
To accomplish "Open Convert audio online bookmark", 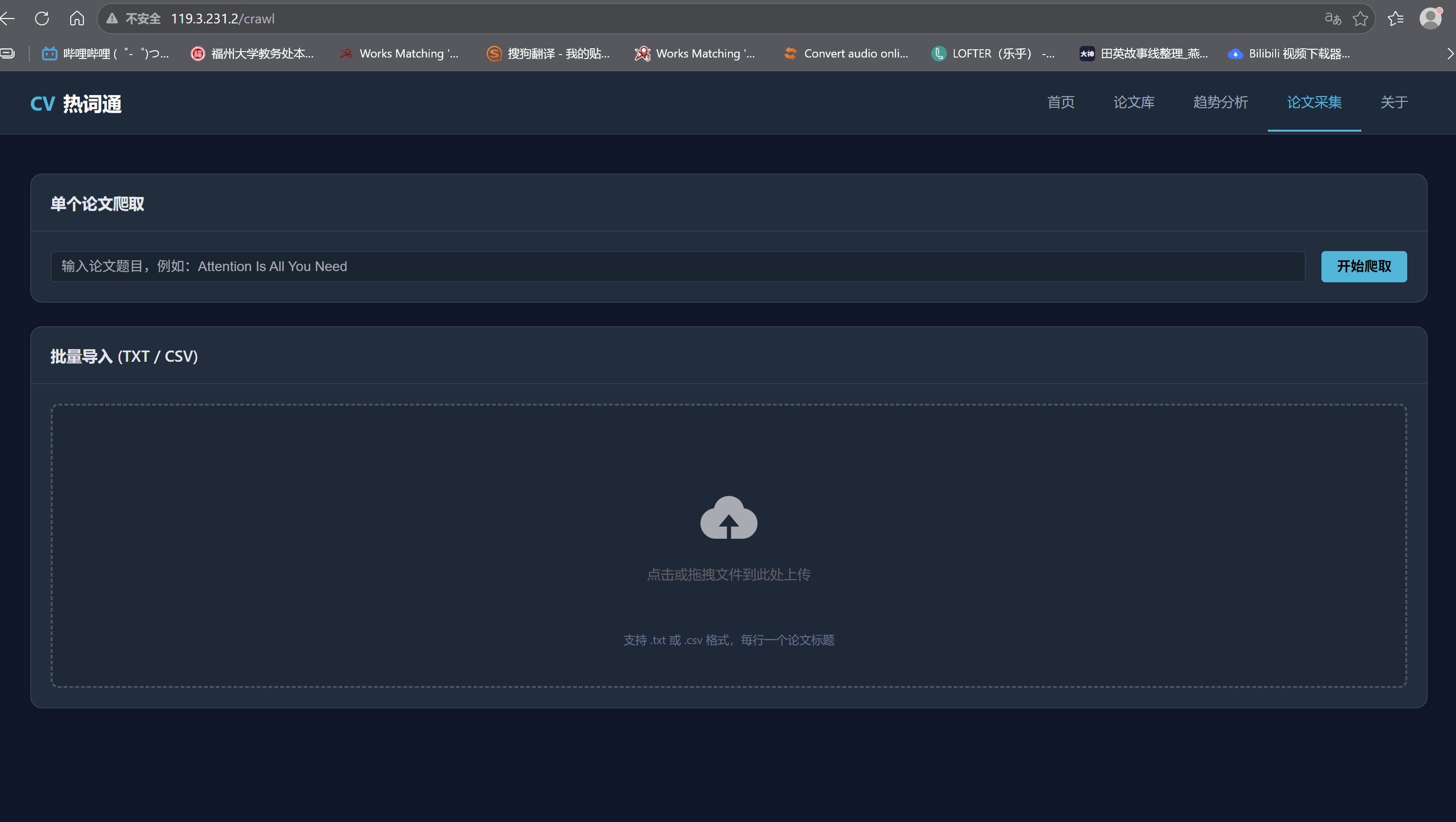I will (x=846, y=54).
